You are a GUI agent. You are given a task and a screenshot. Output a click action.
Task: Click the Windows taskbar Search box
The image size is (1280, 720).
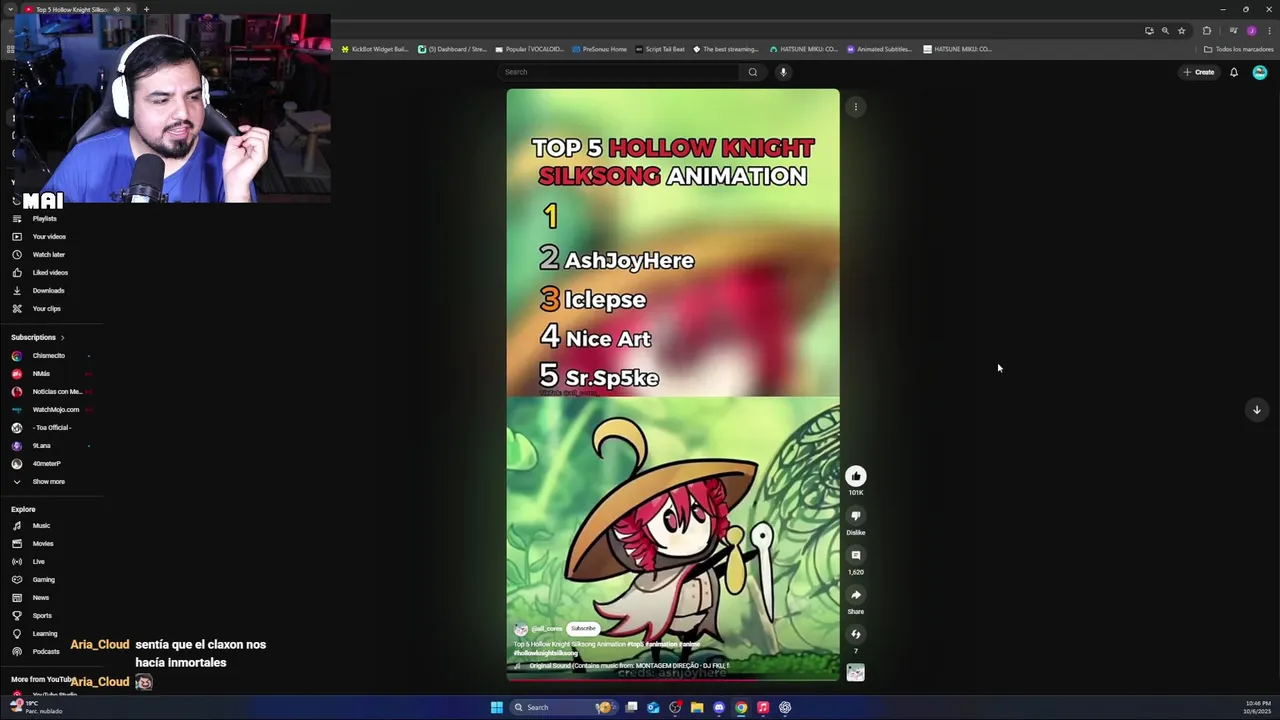click(x=563, y=707)
